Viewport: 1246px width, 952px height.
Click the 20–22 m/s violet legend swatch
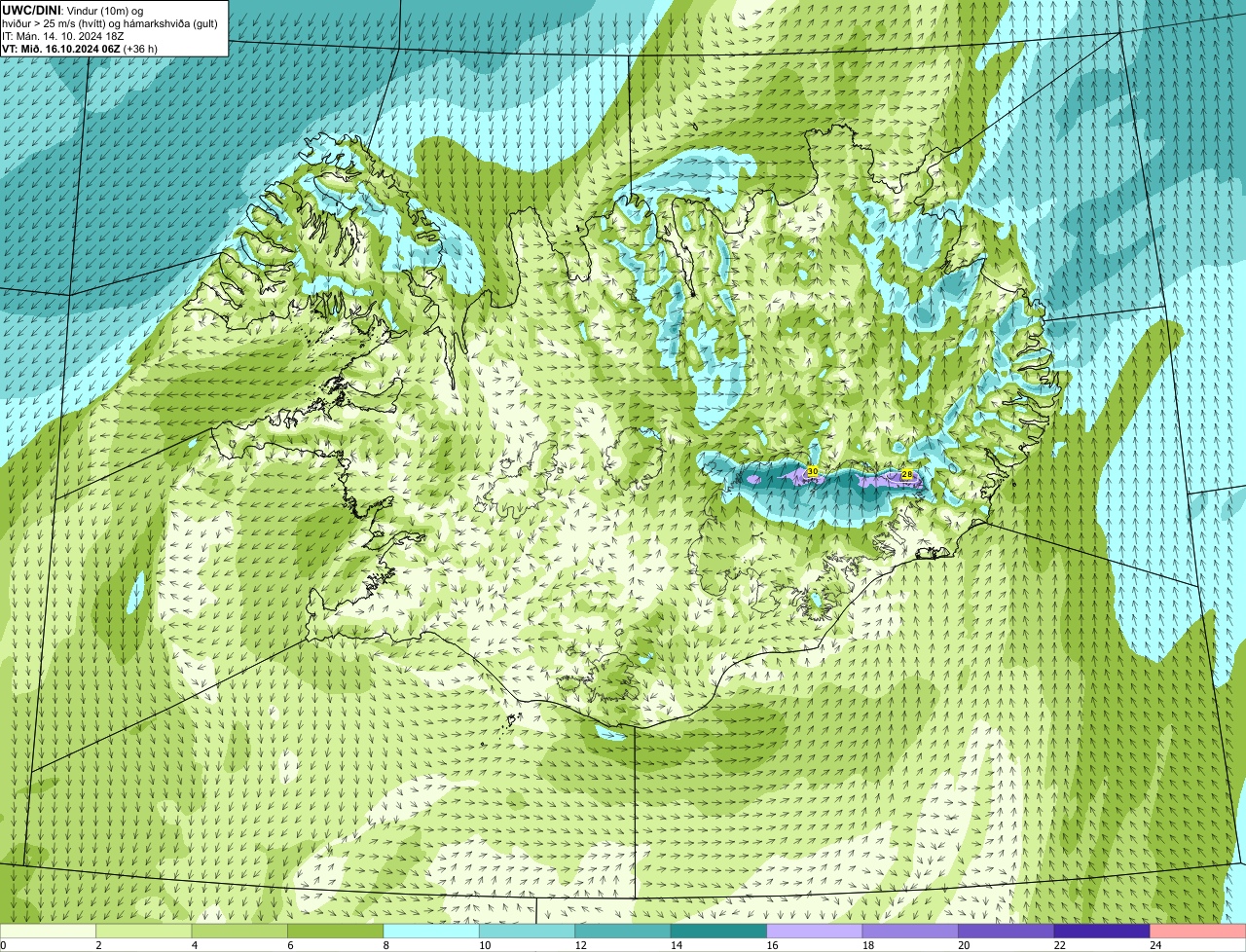coord(1007,931)
